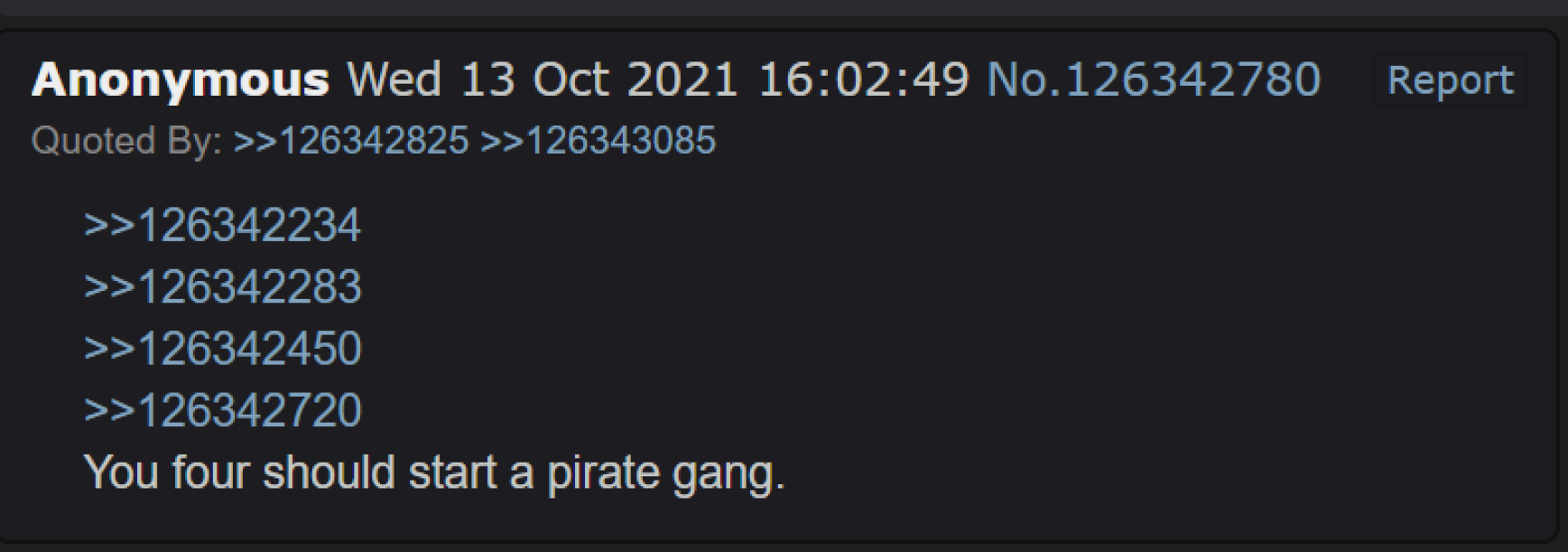This screenshot has width=1568, height=552.
Task: Jump to quoted post >>126342450
Action: pos(222,348)
